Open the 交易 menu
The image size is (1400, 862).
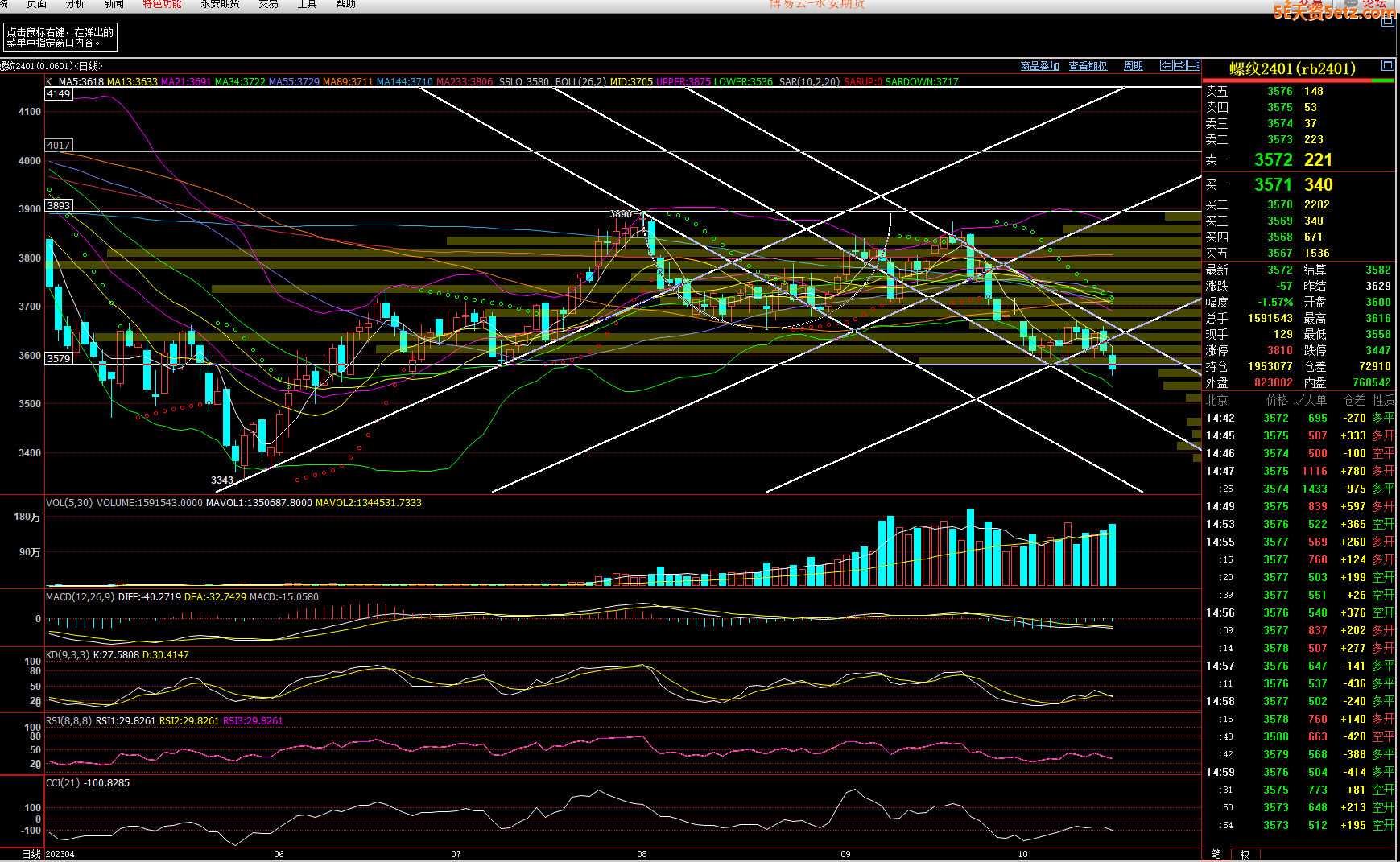[269, 4]
